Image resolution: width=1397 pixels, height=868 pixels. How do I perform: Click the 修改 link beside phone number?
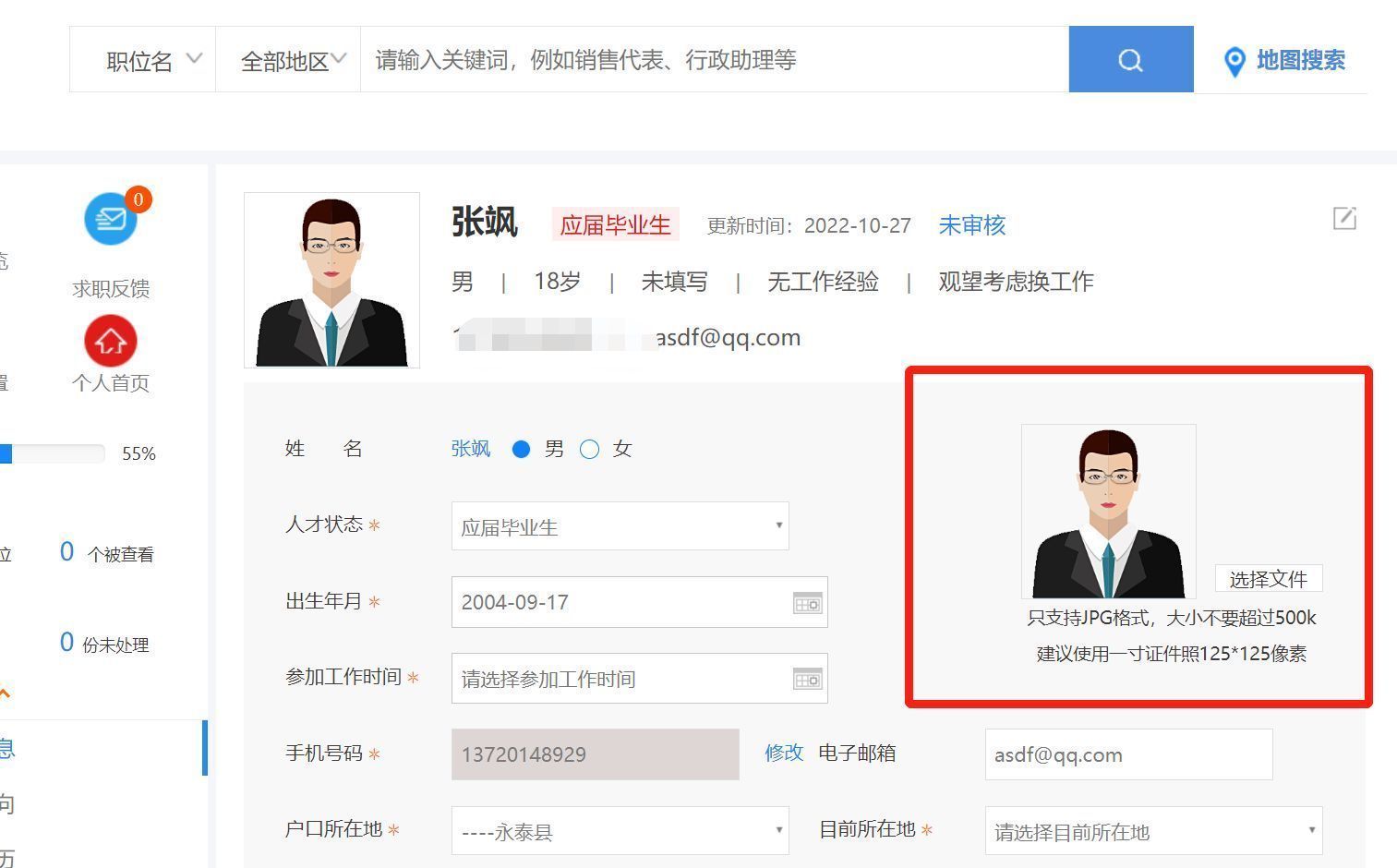(782, 753)
